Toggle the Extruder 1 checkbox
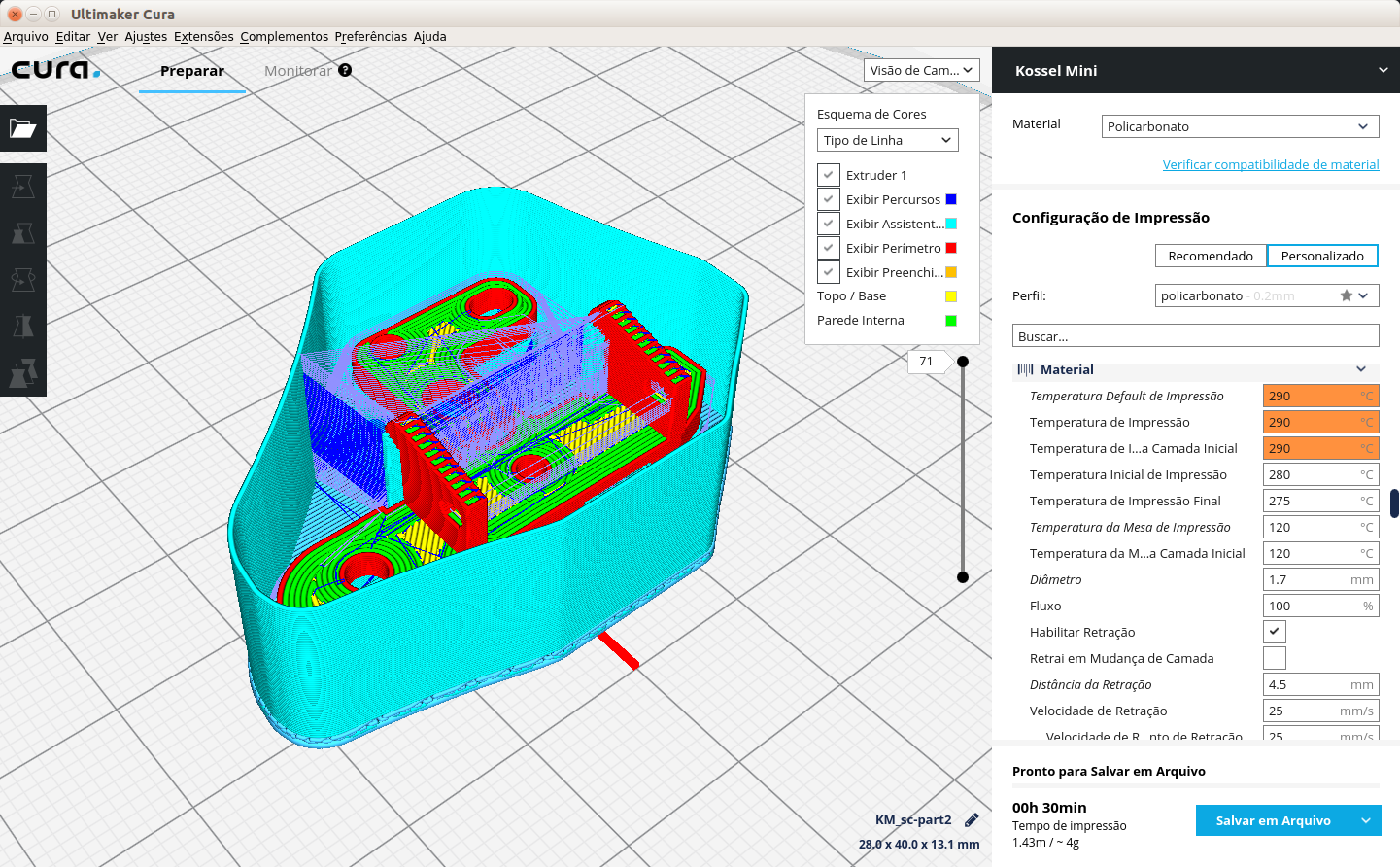The image size is (1400, 867). click(829, 175)
